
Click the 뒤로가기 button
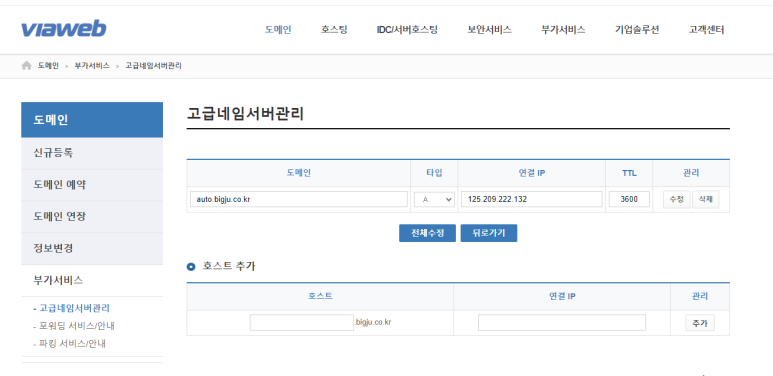coord(489,233)
